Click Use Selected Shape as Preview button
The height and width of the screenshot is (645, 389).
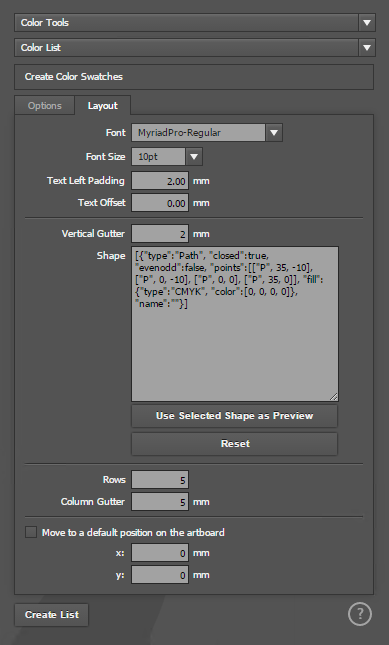(x=234, y=416)
